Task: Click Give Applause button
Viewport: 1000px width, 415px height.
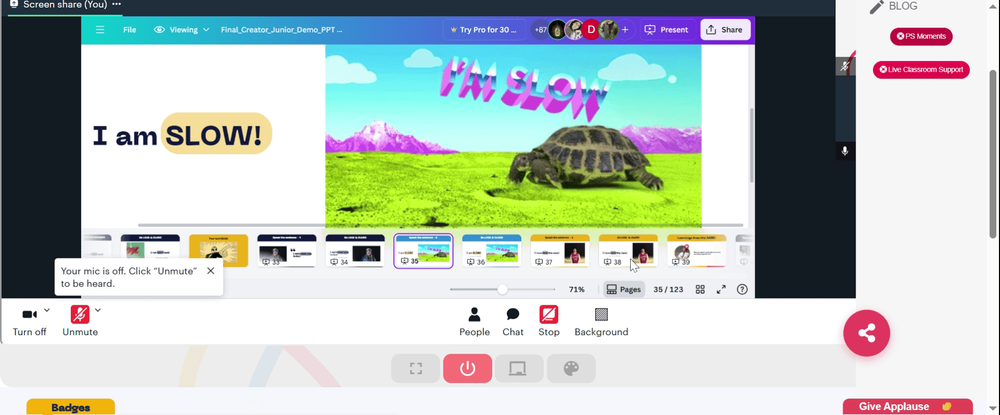Action: point(908,407)
